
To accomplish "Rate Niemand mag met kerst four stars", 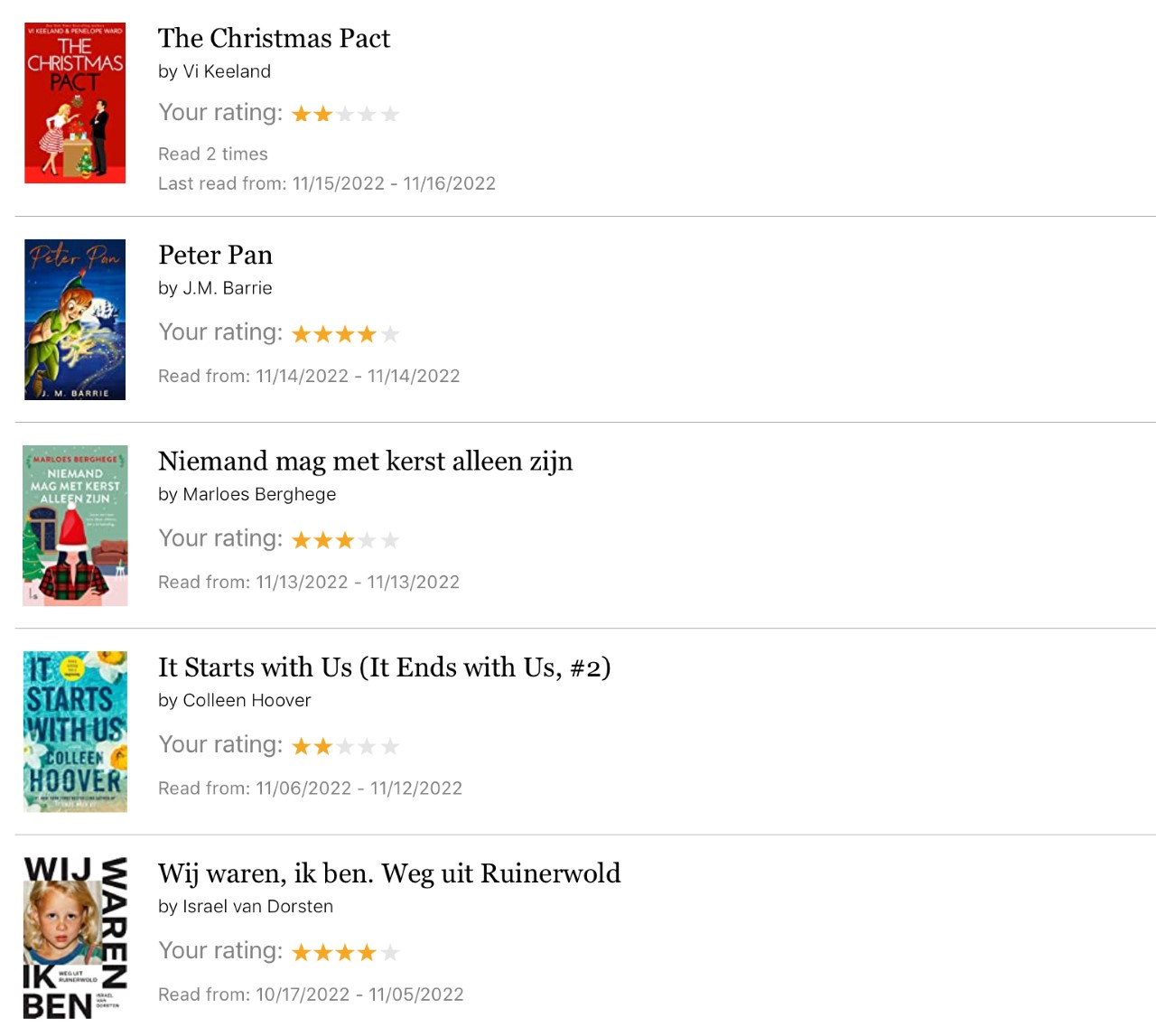I will [x=368, y=540].
